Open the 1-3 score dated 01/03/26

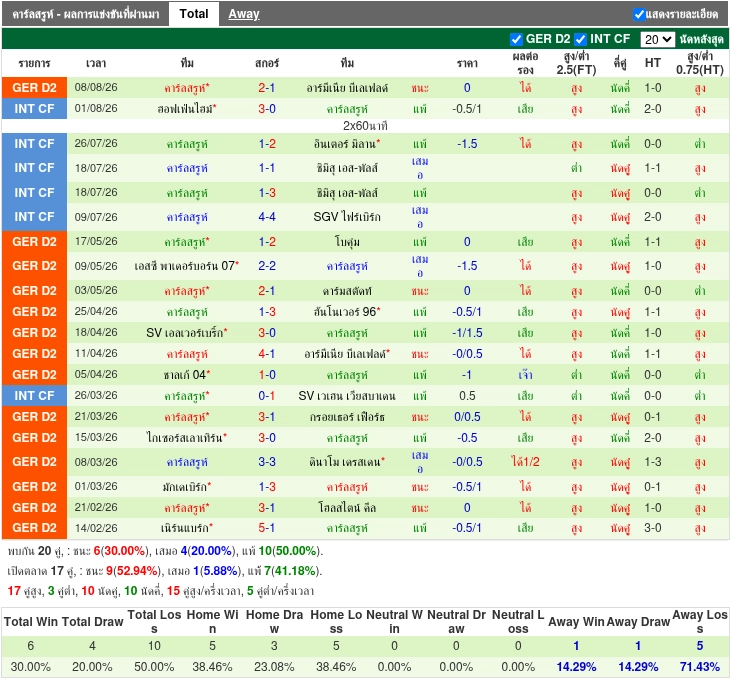[x=267, y=487]
